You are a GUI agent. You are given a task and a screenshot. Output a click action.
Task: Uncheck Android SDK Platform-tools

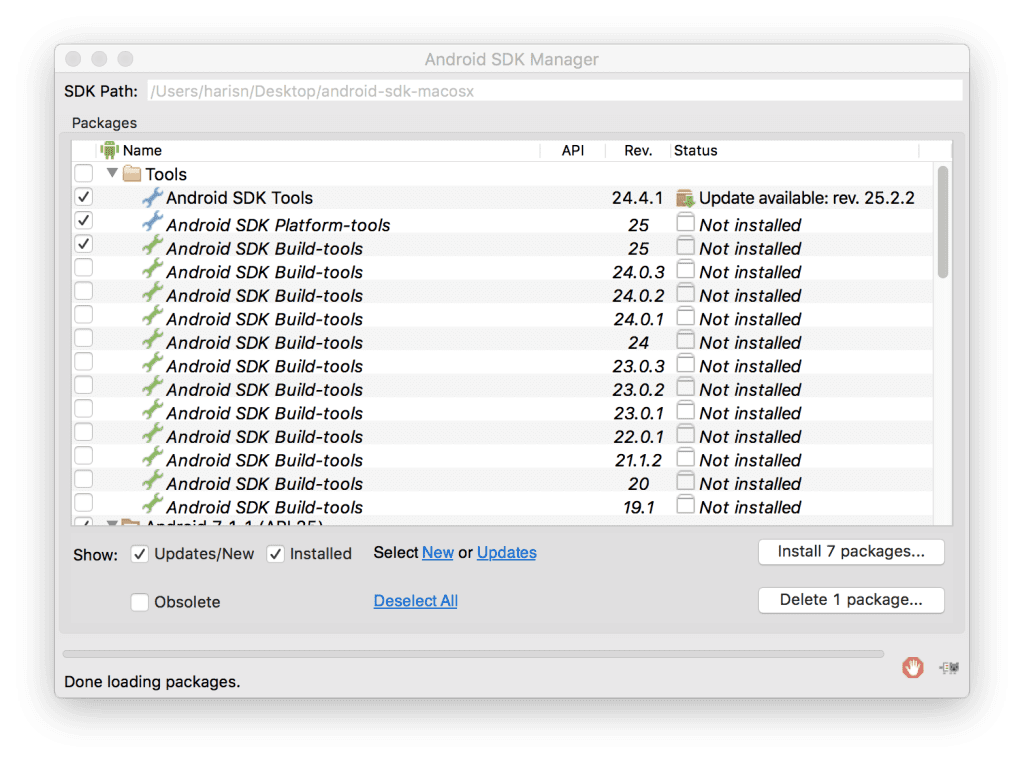coord(83,220)
